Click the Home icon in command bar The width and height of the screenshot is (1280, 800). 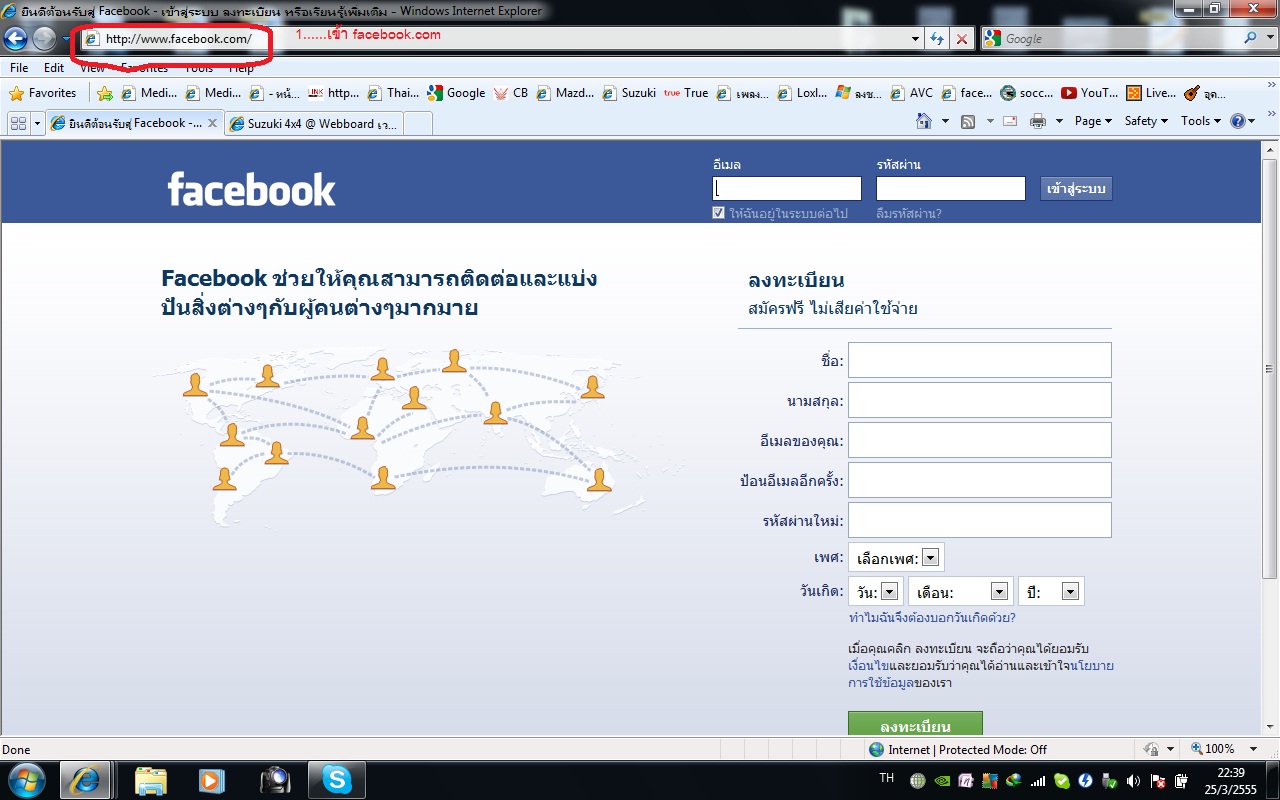925,121
